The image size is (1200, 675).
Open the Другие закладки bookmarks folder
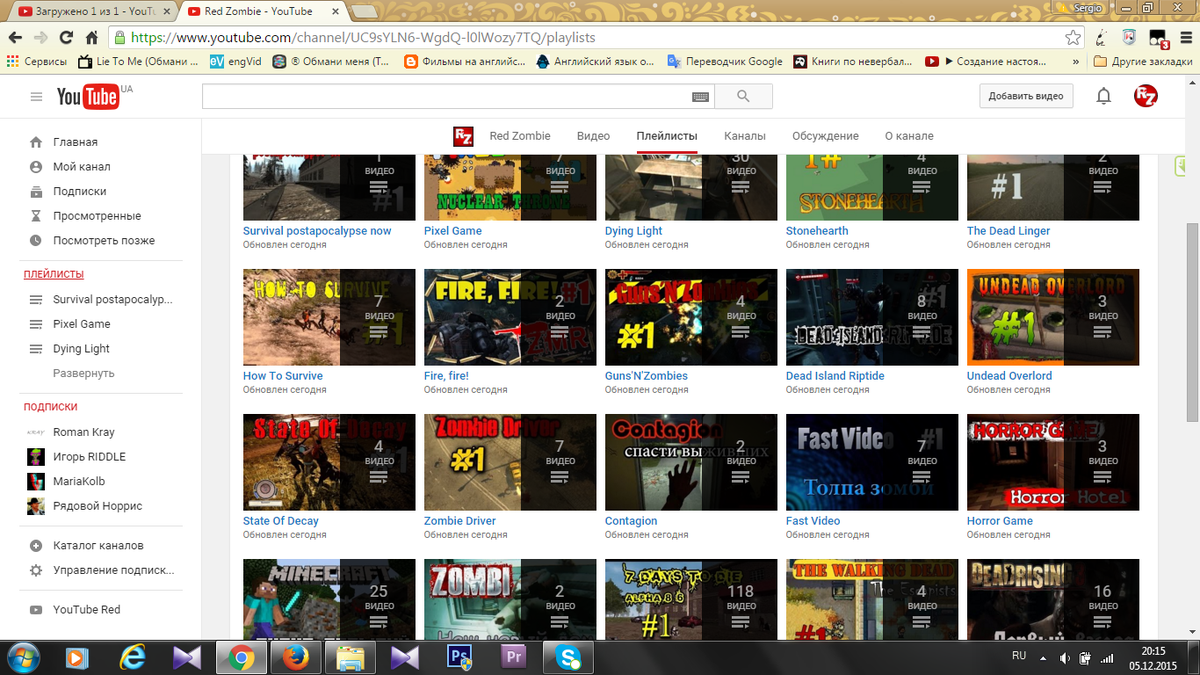1142,61
